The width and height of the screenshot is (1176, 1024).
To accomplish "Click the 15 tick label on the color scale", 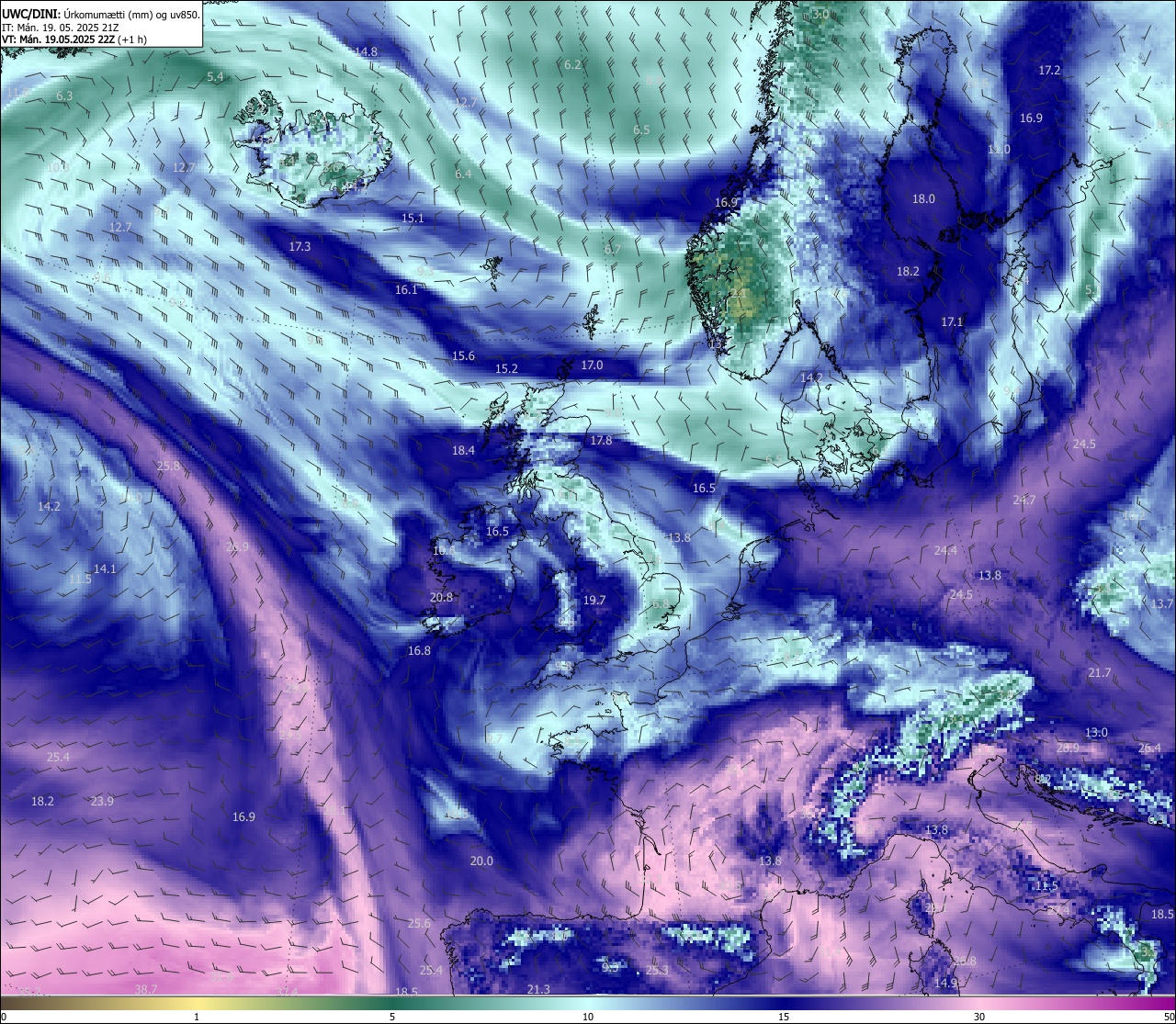I will (784, 1017).
